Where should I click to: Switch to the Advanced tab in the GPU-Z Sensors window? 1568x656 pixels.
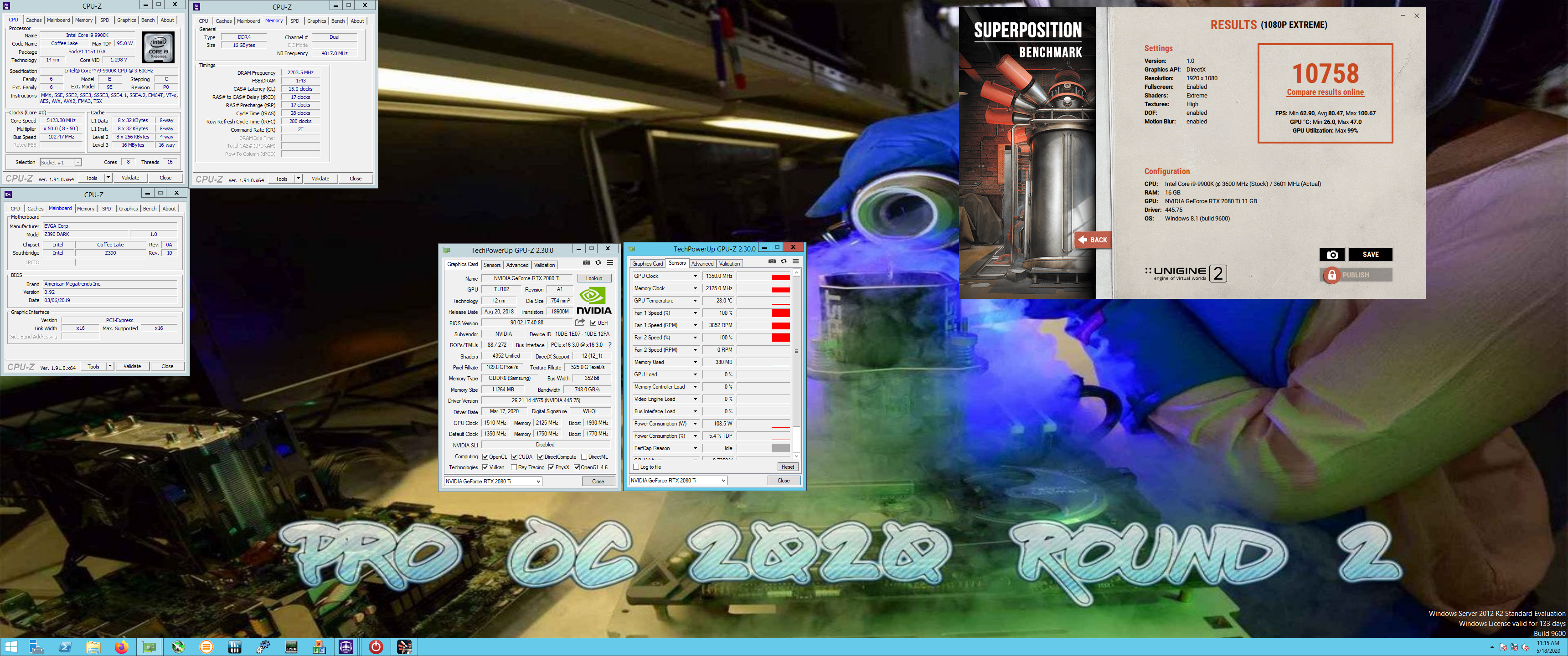[702, 263]
